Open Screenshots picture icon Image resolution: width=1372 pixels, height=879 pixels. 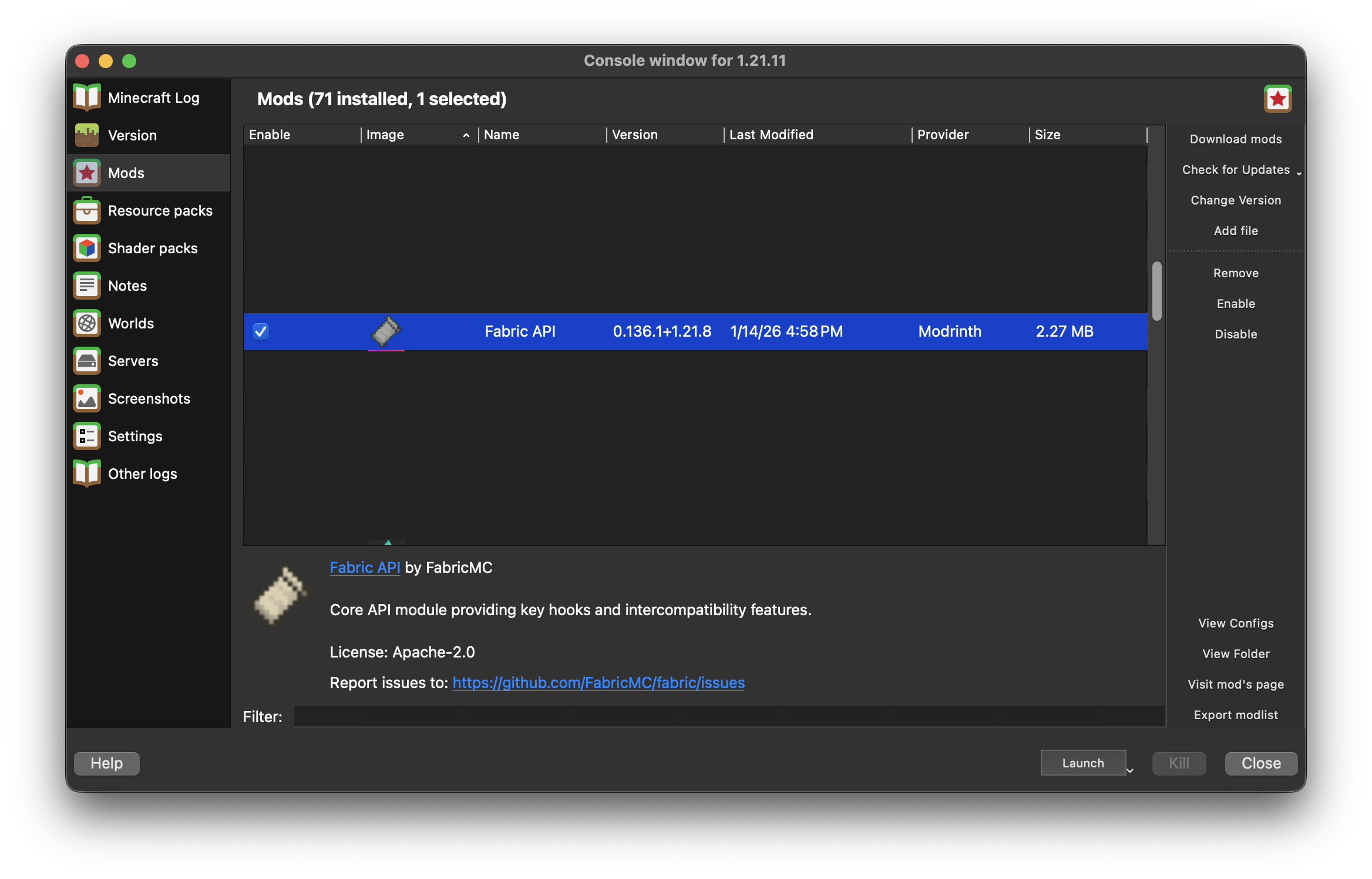point(87,398)
